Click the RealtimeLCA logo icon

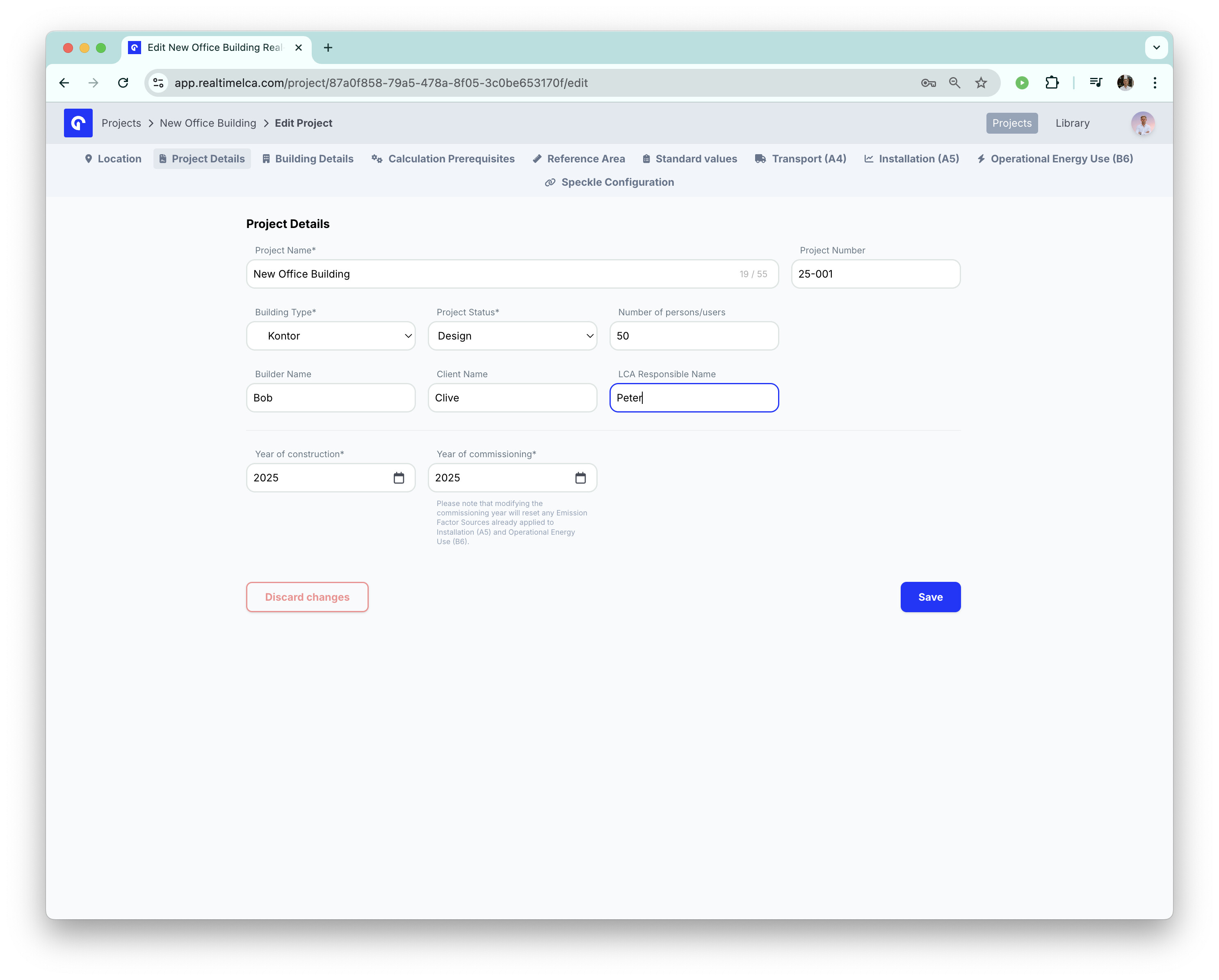(78, 123)
